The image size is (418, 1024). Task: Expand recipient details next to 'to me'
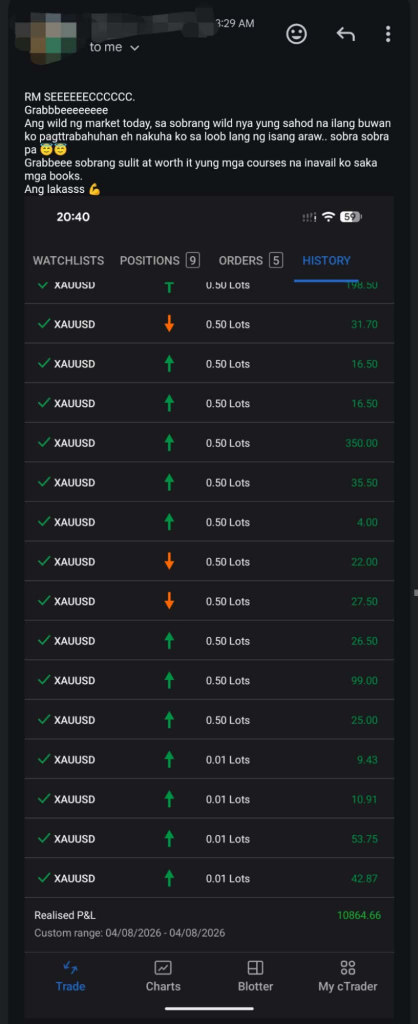[x=135, y=48]
